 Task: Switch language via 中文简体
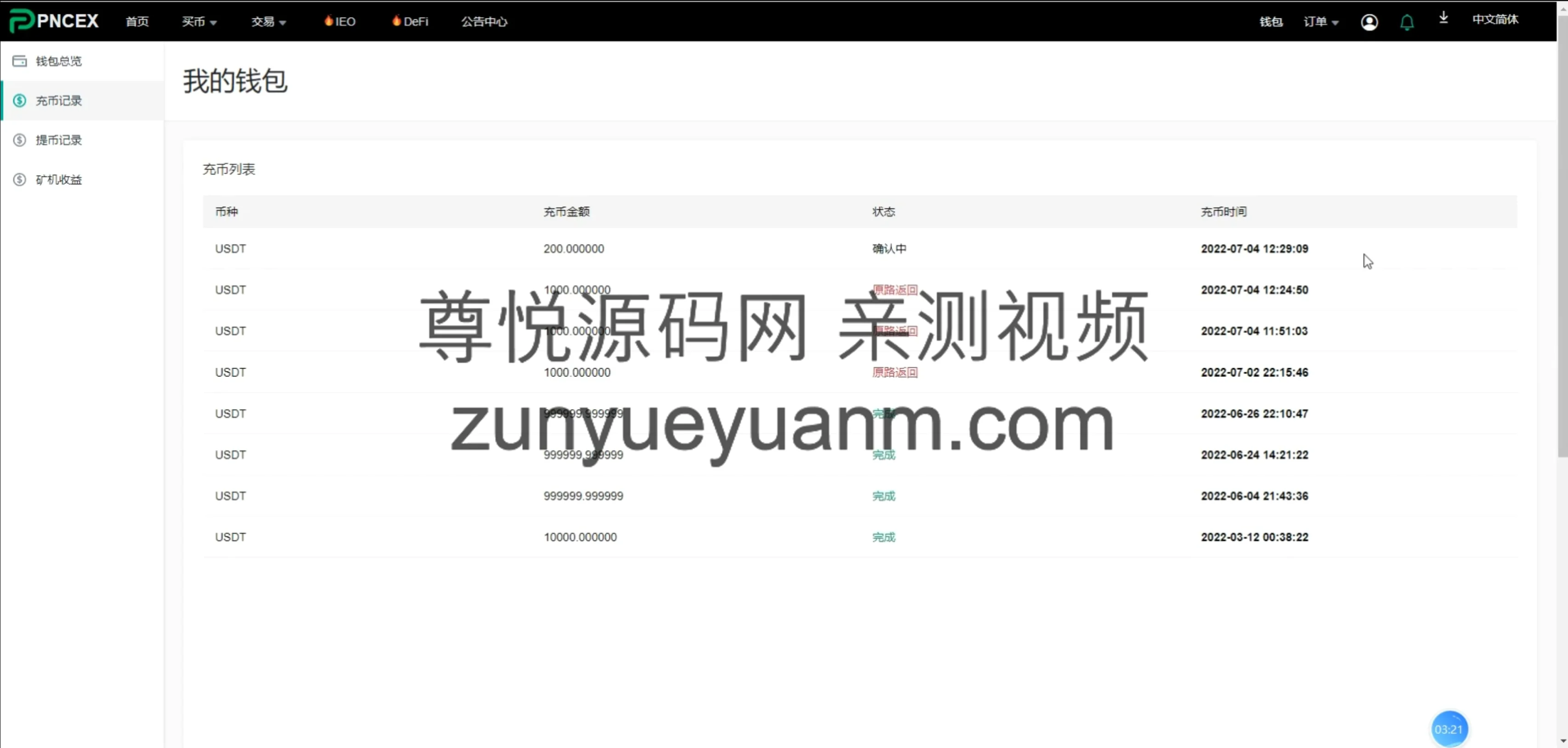click(1494, 19)
